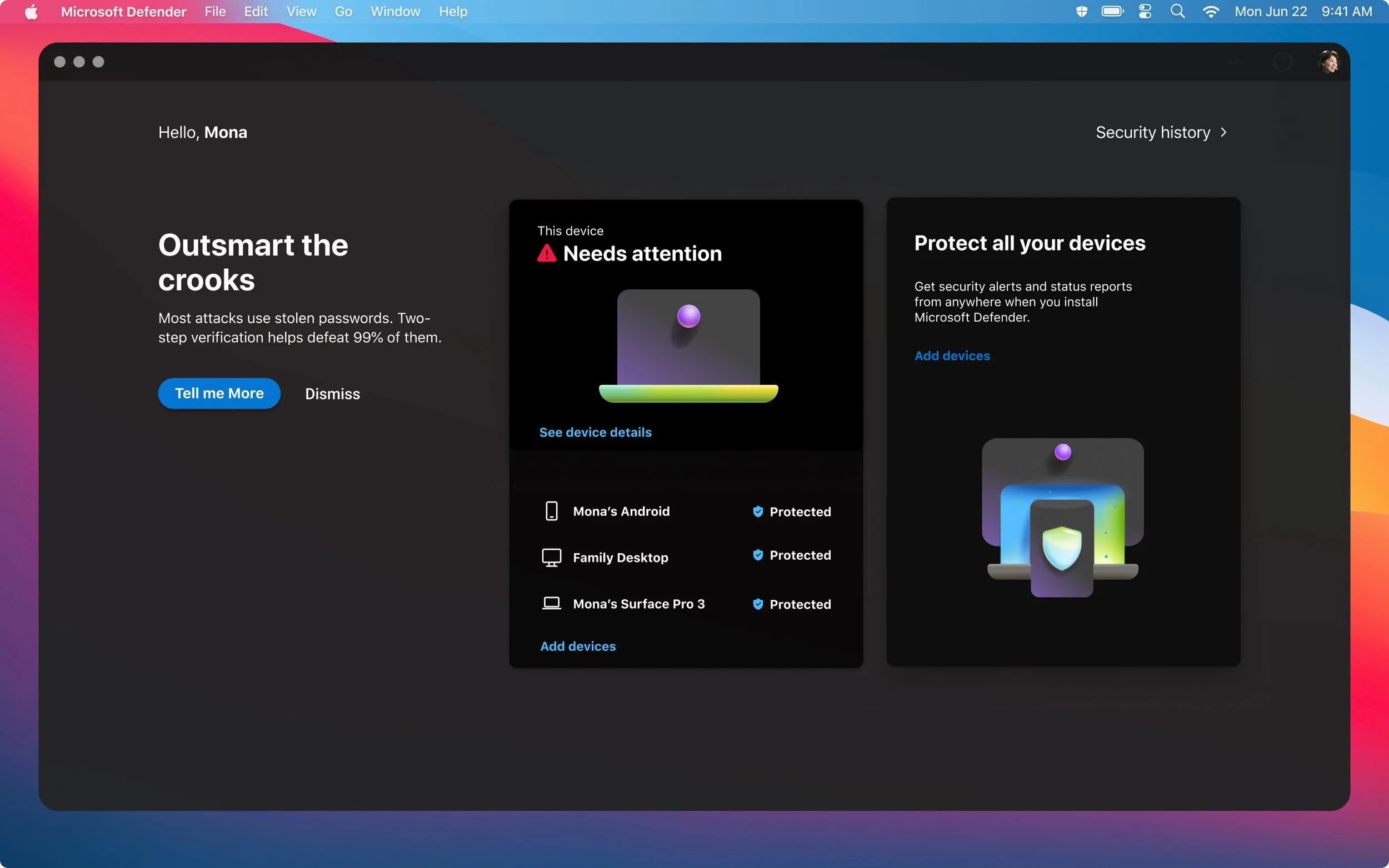Open the Go menu

coord(343,12)
